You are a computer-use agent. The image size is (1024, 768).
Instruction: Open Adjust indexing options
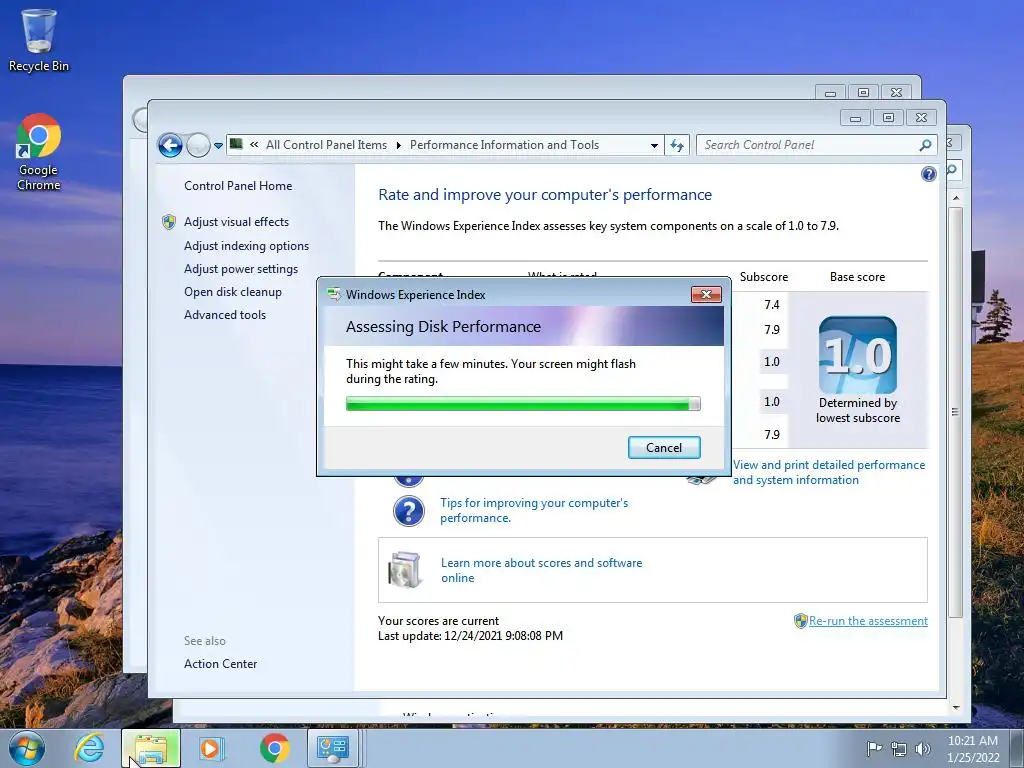tap(246, 246)
